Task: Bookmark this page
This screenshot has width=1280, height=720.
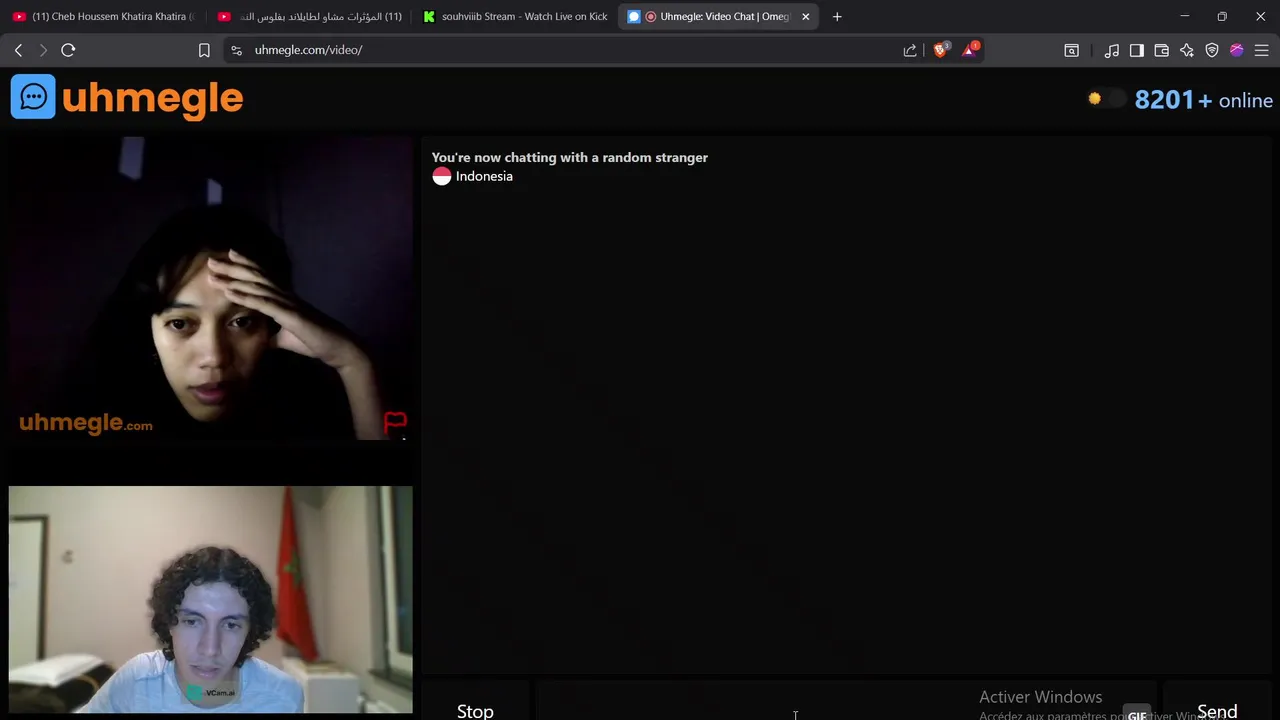Action: point(204,50)
